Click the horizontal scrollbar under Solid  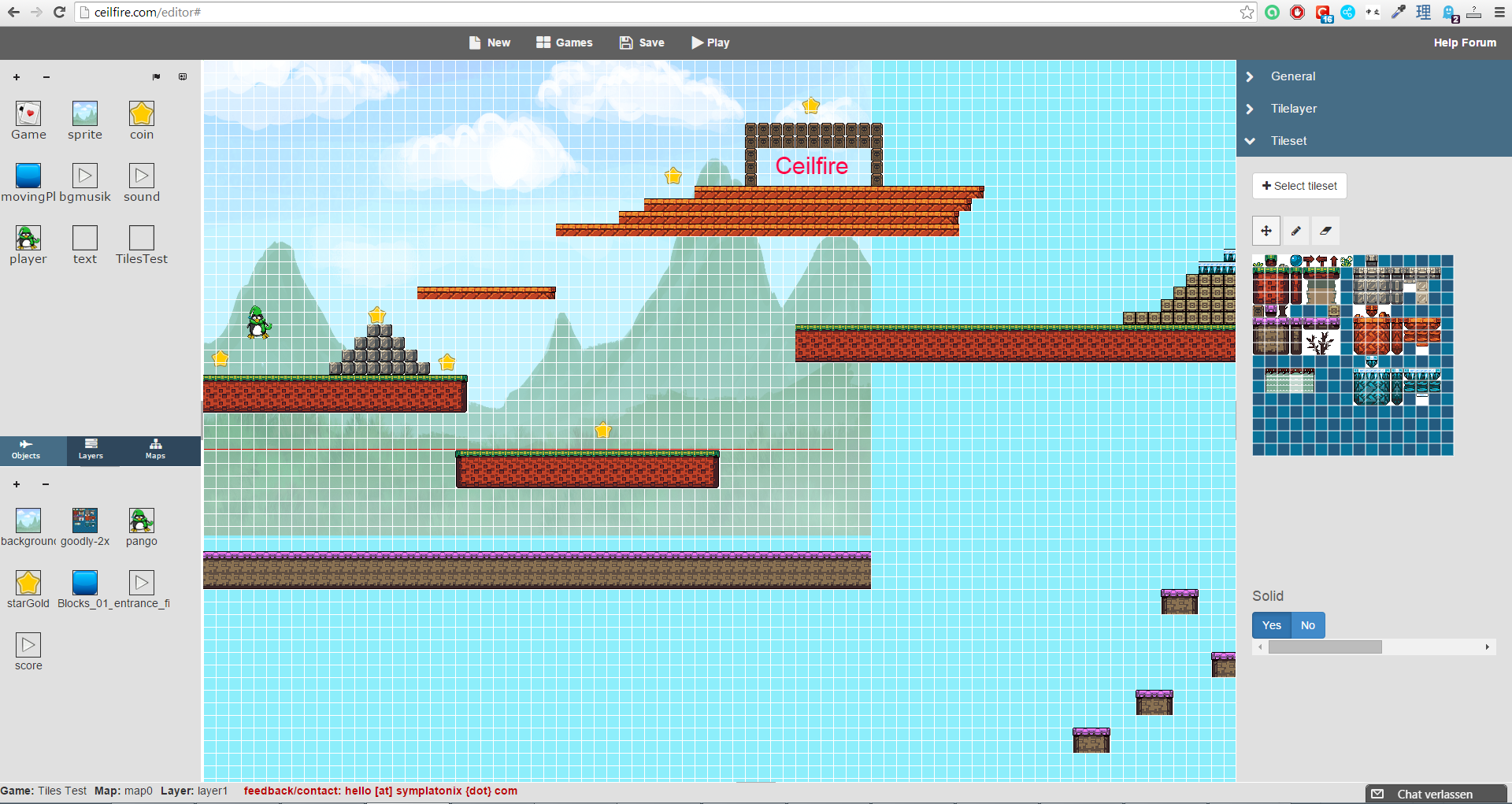(1325, 647)
